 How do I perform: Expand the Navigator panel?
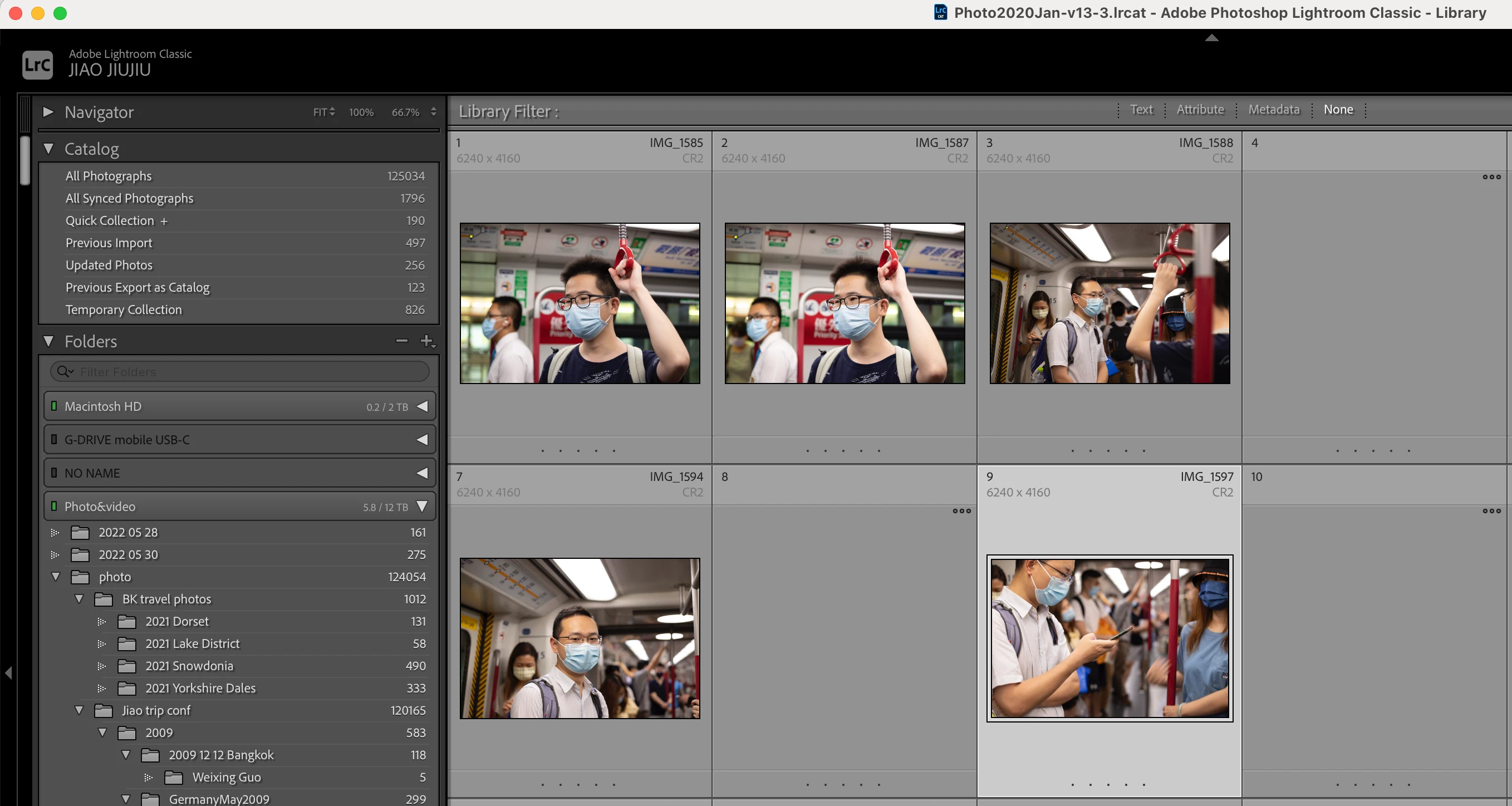coord(48,111)
